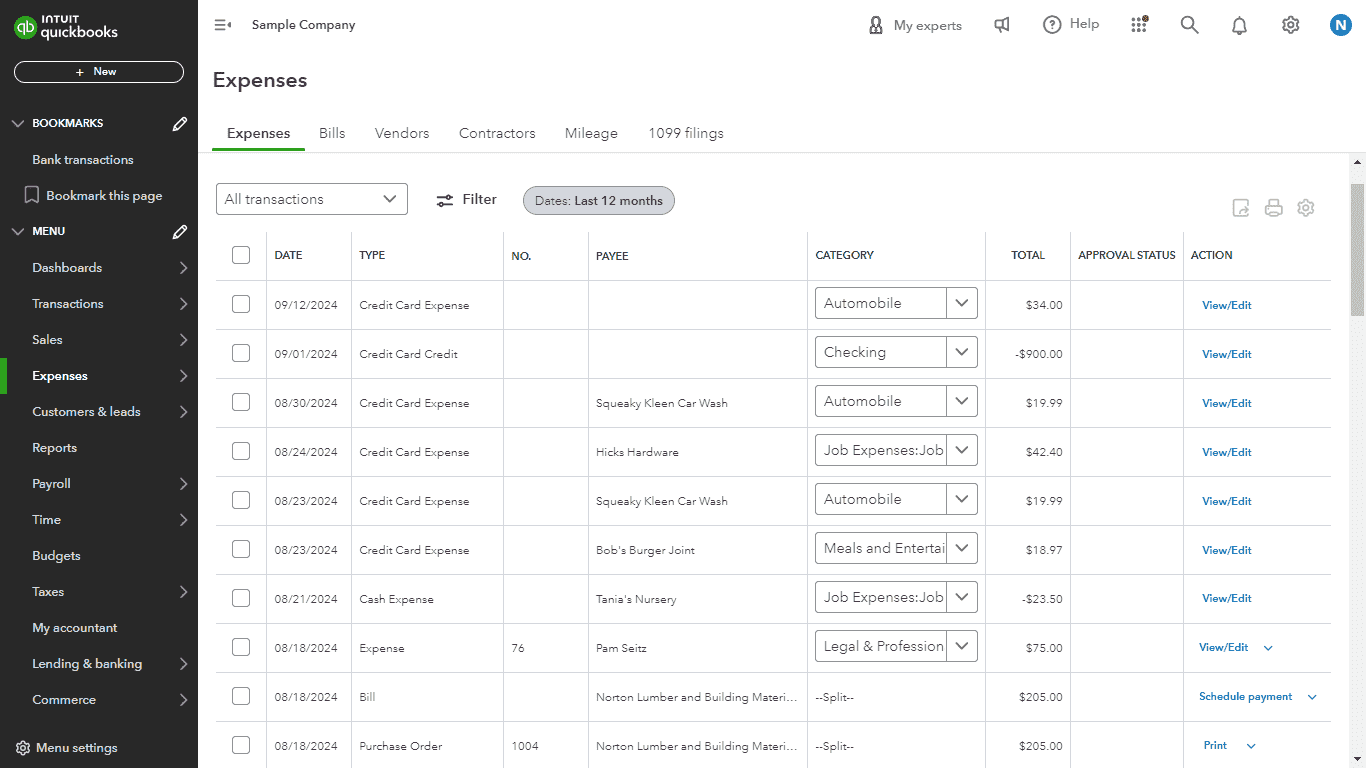Open the table settings gear icon
Screen dimensions: 1366x768
(1306, 208)
